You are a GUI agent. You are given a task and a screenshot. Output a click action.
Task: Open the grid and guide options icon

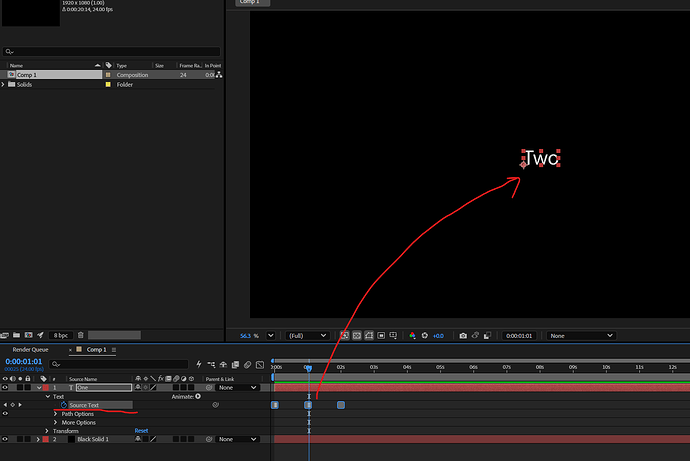pyautogui.click(x=393, y=336)
